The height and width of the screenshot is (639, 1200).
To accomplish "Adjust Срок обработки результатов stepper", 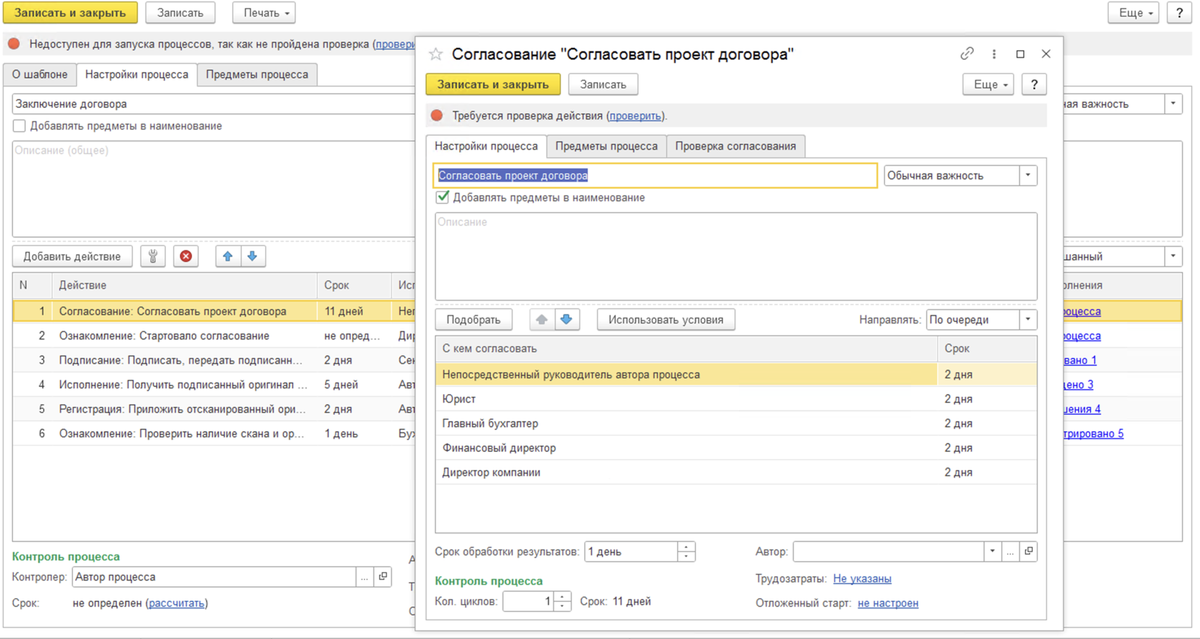I will click(x=686, y=551).
